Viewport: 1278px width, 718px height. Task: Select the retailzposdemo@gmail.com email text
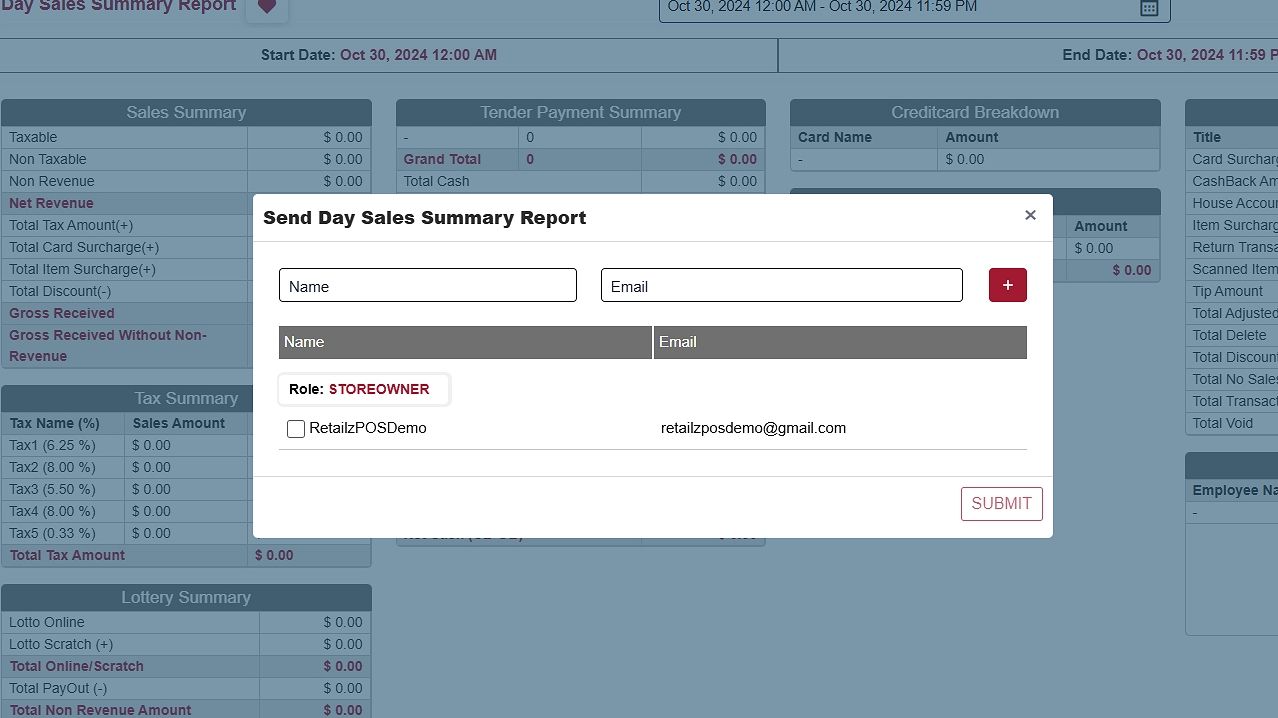click(753, 428)
